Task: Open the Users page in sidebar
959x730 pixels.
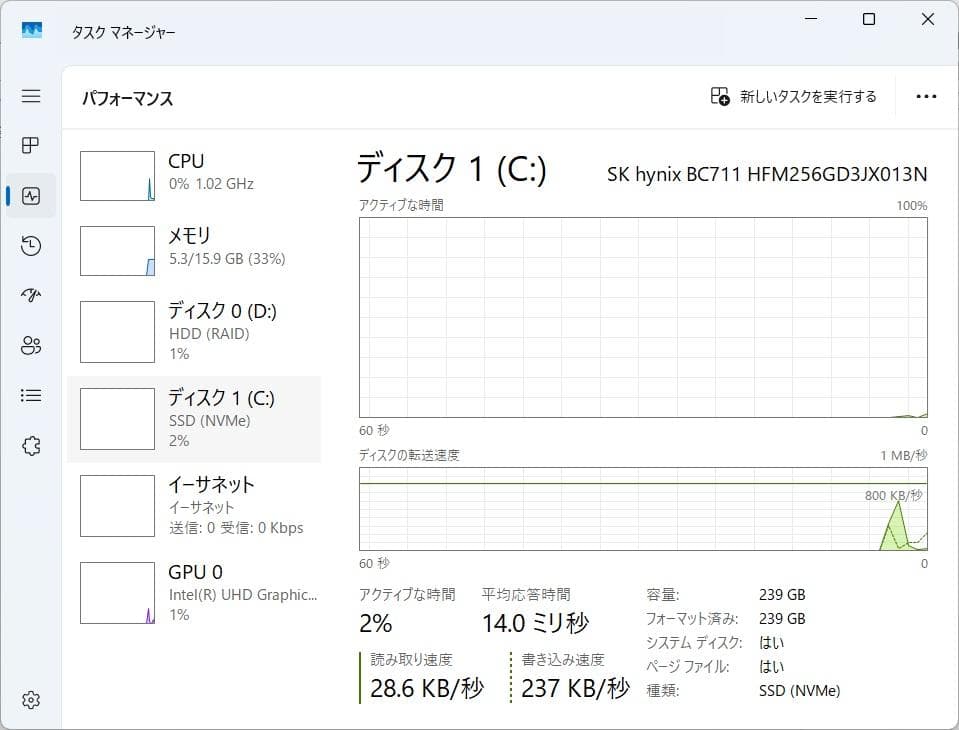Action: point(30,345)
